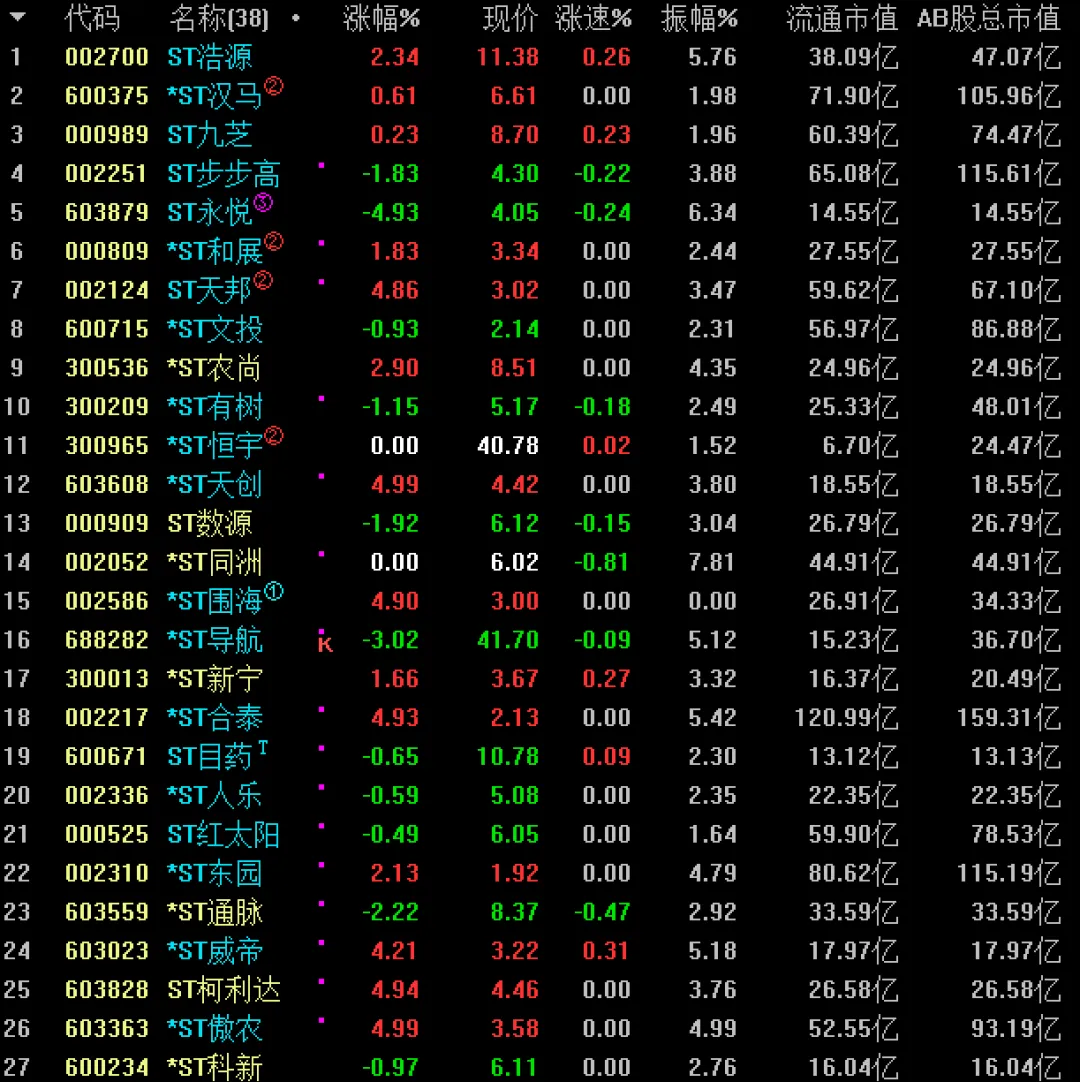Open the dropdown triangle left of 代码 header
The image size is (1080, 1082).
click(17, 17)
